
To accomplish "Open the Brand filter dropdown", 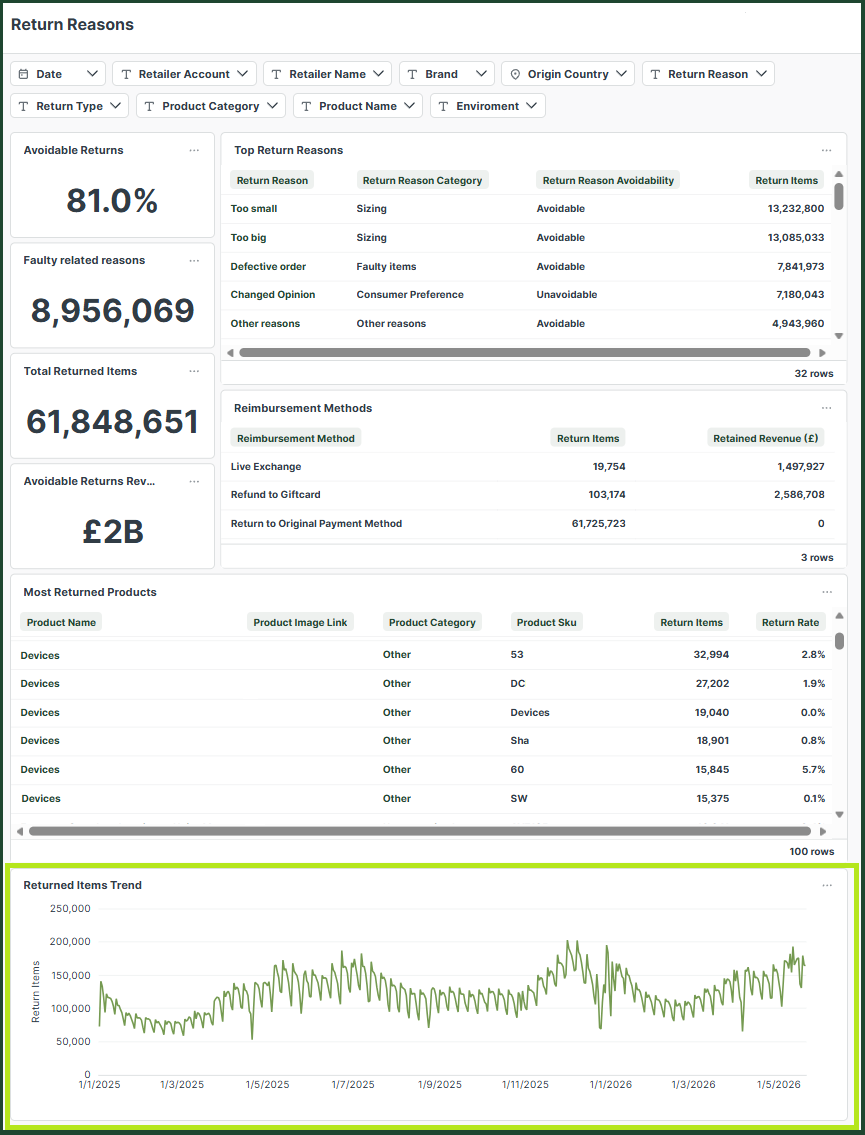I will [x=447, y=74].
